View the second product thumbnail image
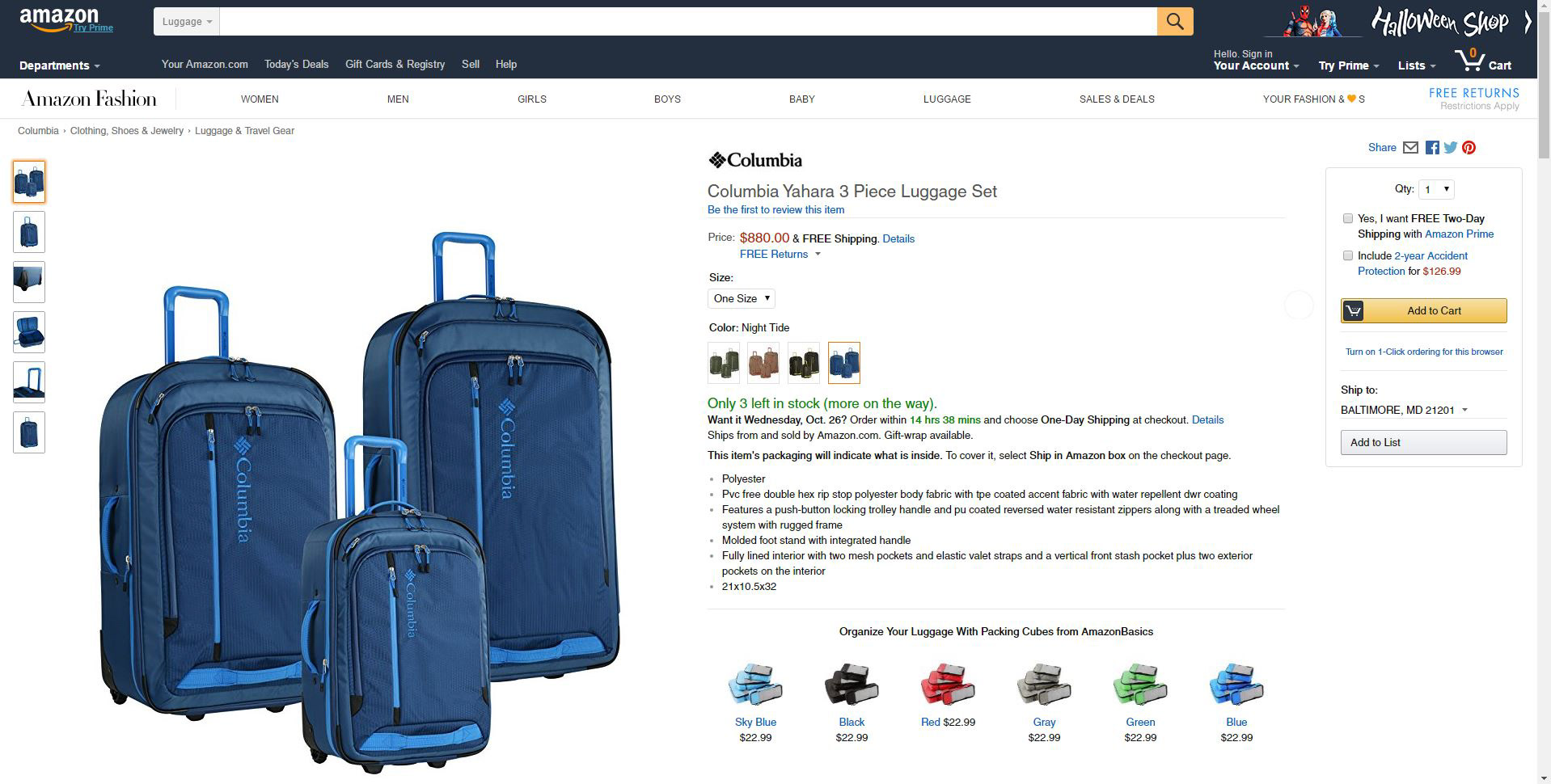The width and height of the screenshot is (1551, 784). click(x=29, y=232)
